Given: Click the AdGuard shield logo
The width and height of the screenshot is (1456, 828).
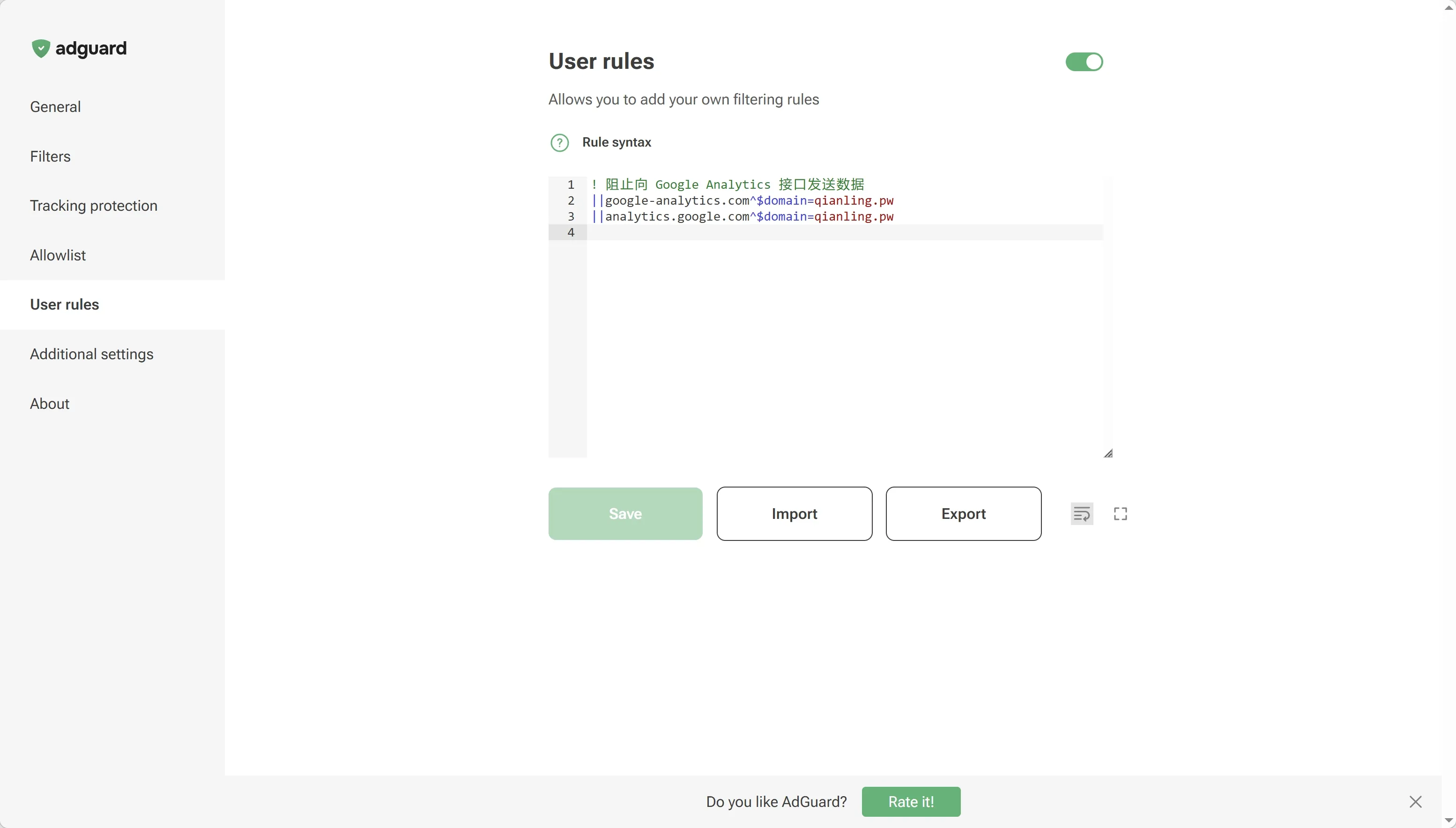Looking at the screenshot, I should (x=40, y=48).
